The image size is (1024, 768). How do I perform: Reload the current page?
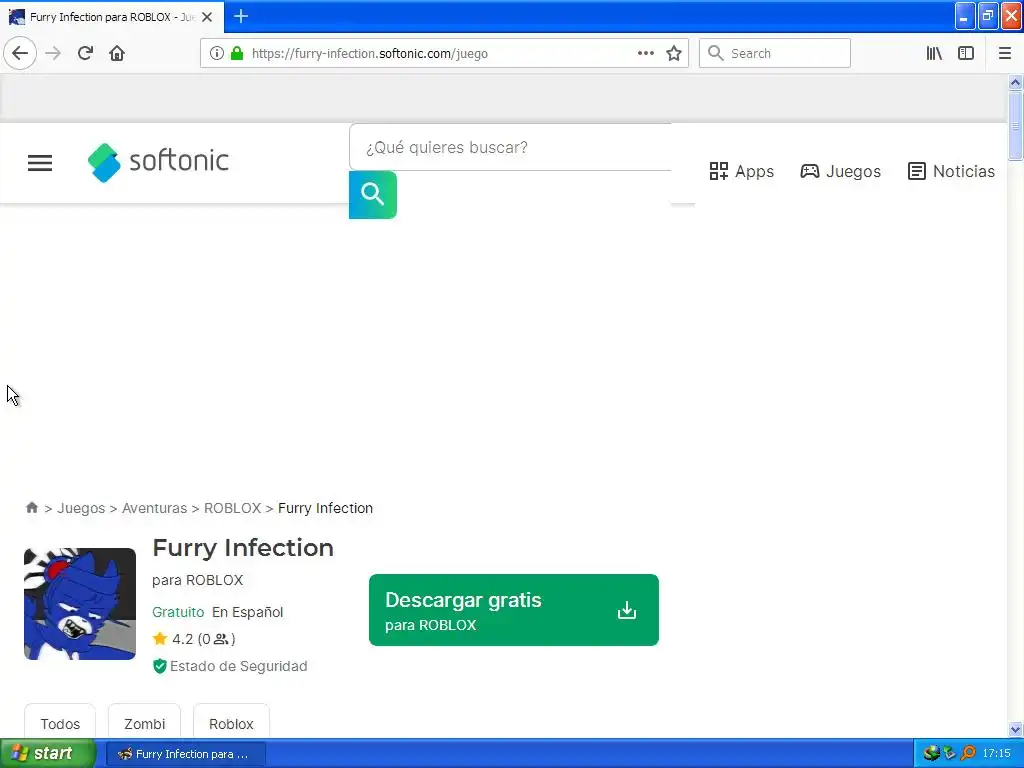click(85, 54)
